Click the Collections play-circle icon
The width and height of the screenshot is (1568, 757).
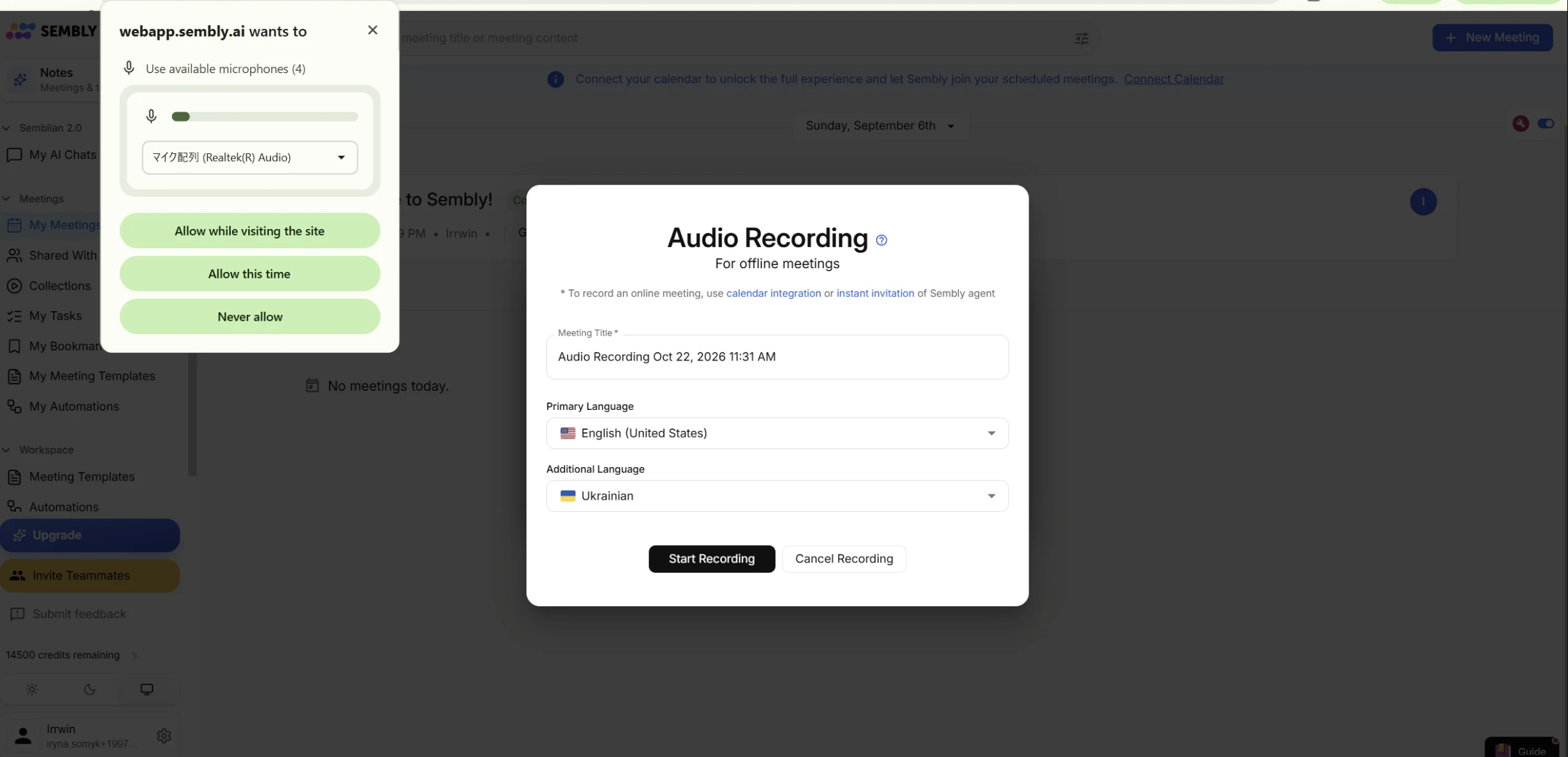point(14,285)
